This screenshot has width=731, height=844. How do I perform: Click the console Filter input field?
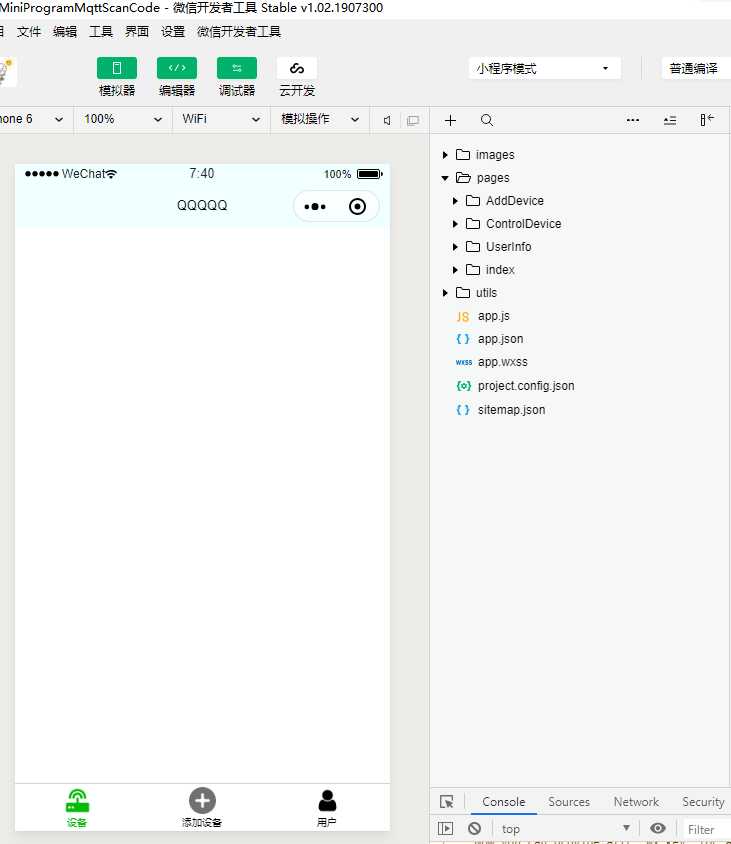click(x=707, y=829)
